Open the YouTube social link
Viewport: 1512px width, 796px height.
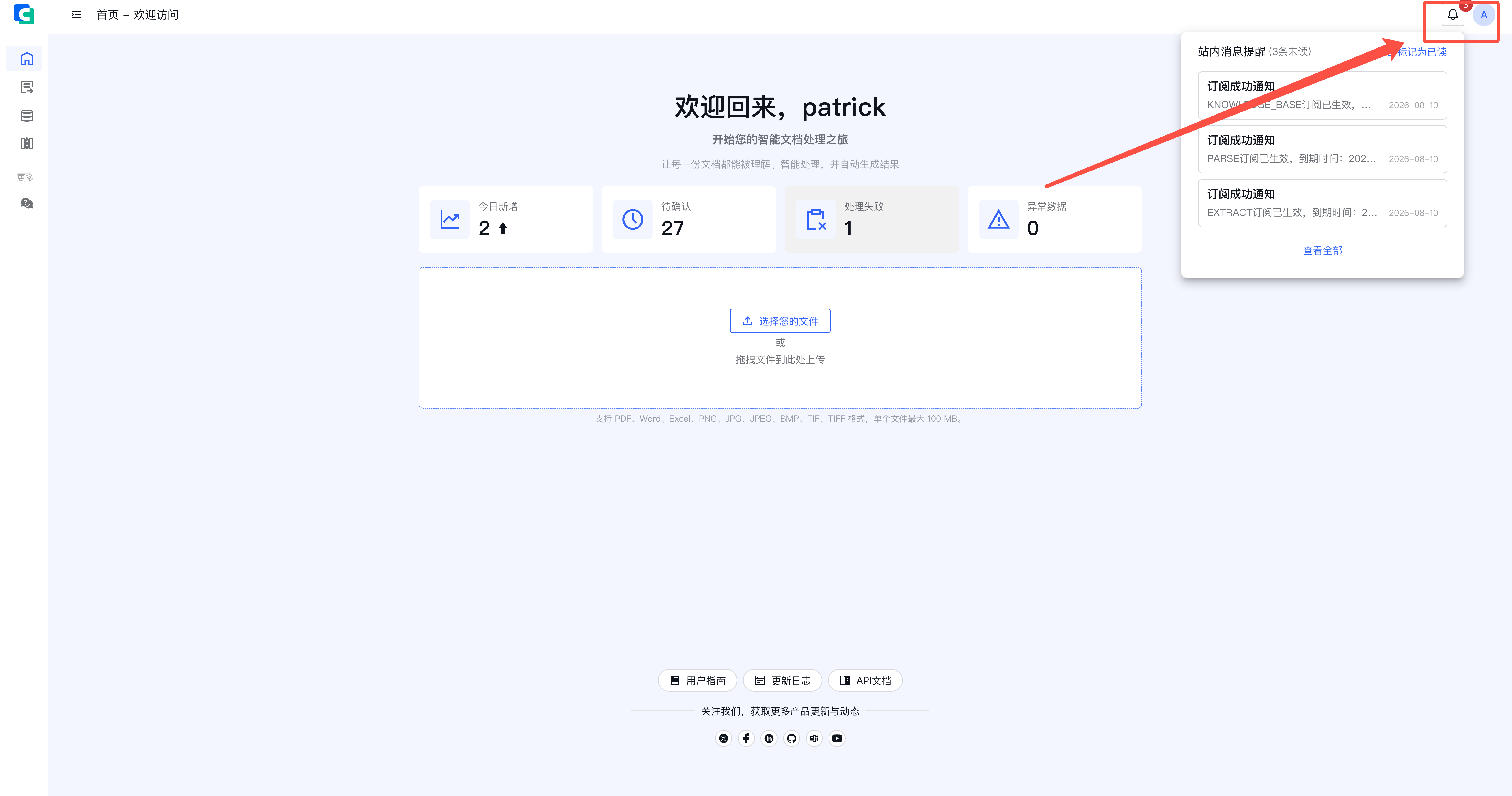(x=837, y=739)
